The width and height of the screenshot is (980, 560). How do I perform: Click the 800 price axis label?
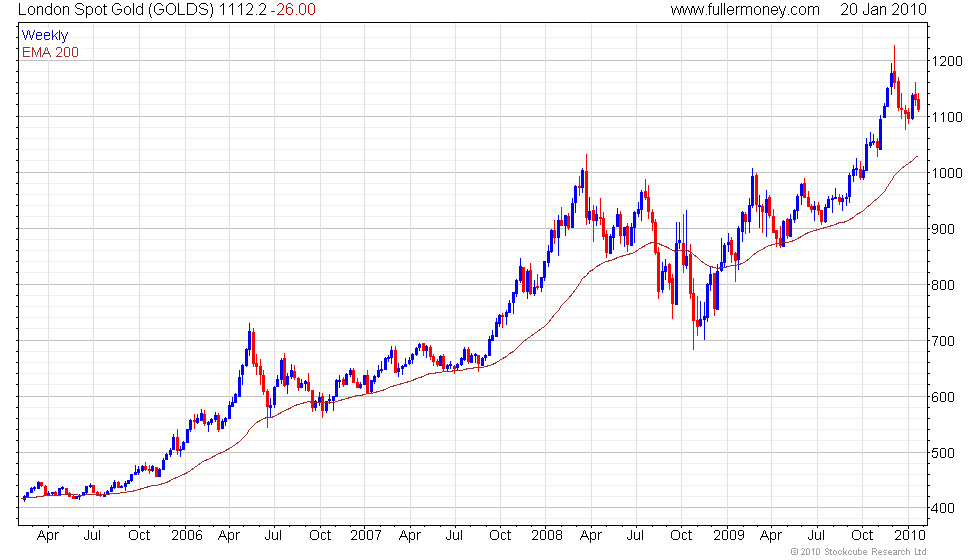(x=943, y=285)
